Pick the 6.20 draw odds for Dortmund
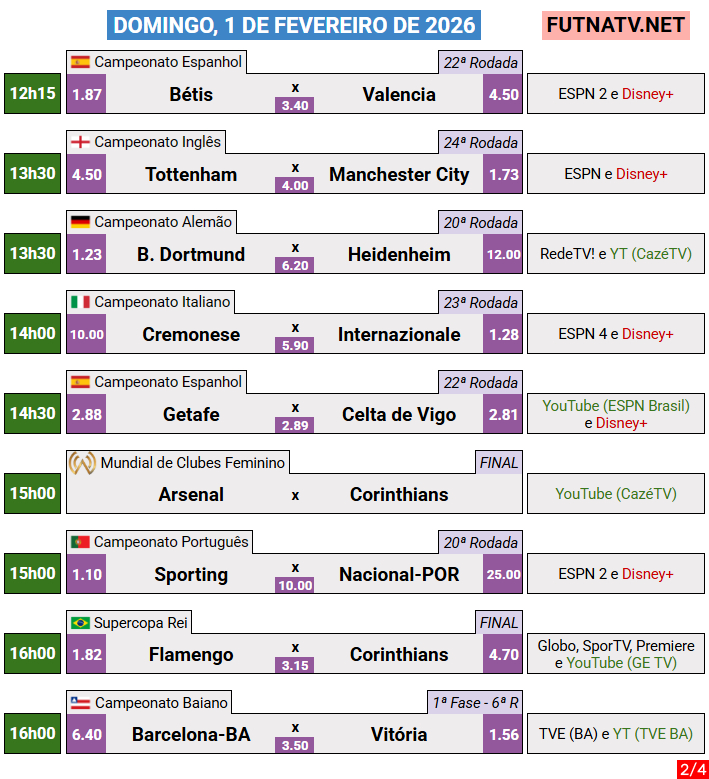Image resolution: width=709 pixels, height=779 pixels. point(295,266)
